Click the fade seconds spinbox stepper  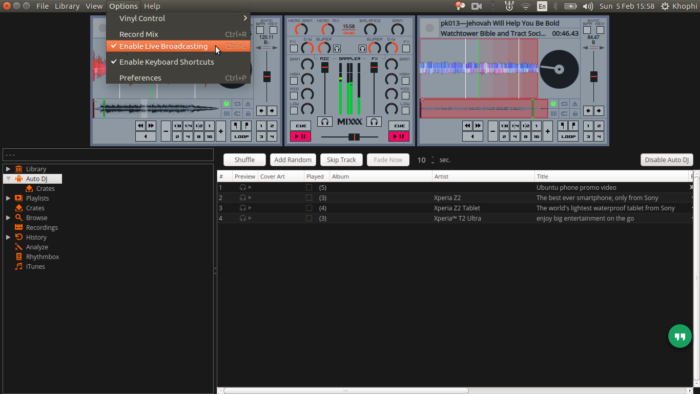pos(432,160)
